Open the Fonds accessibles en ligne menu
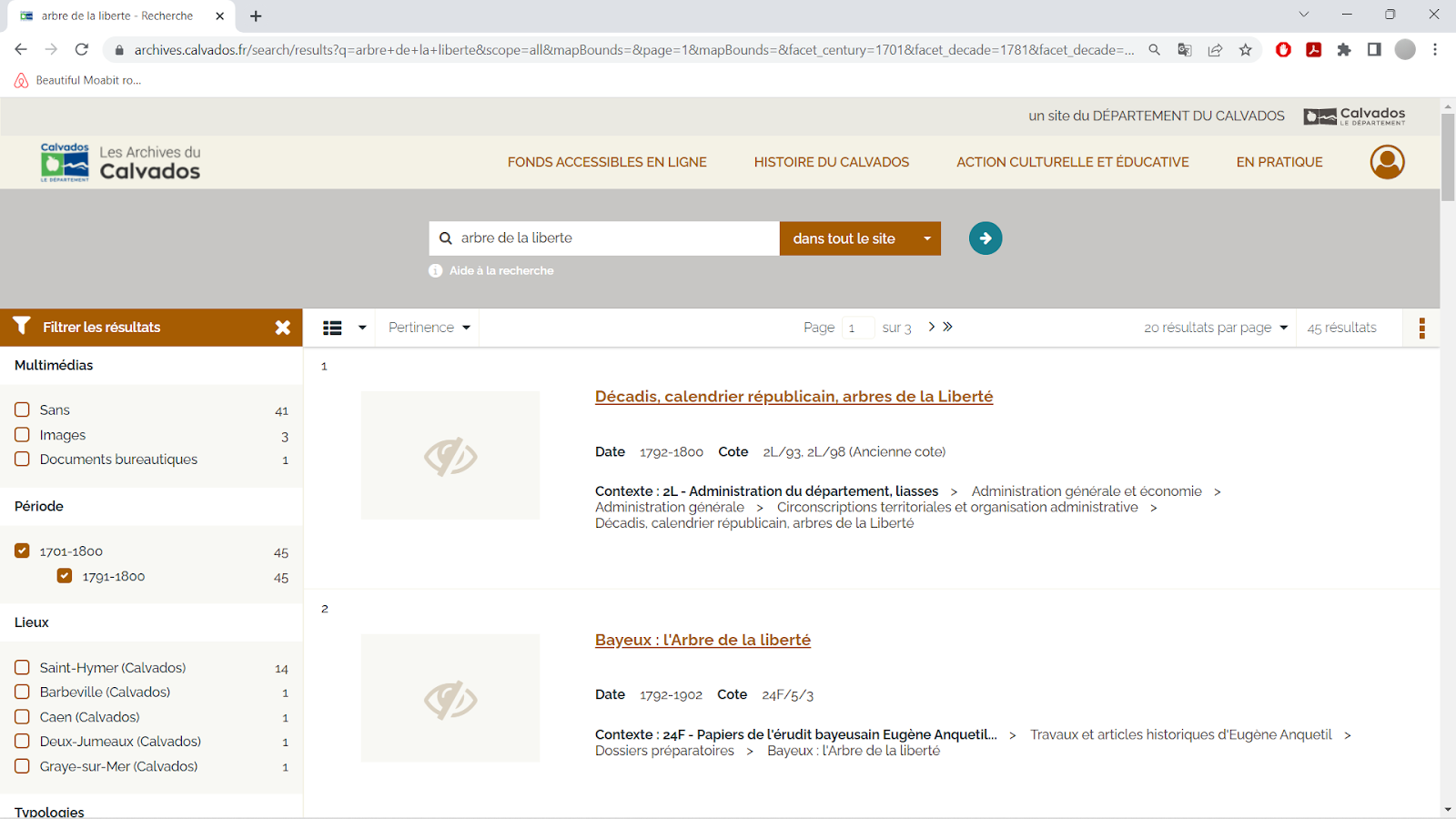Image resolution: width=1456 pixels, height=819 pixels. (x=607, y=162)
